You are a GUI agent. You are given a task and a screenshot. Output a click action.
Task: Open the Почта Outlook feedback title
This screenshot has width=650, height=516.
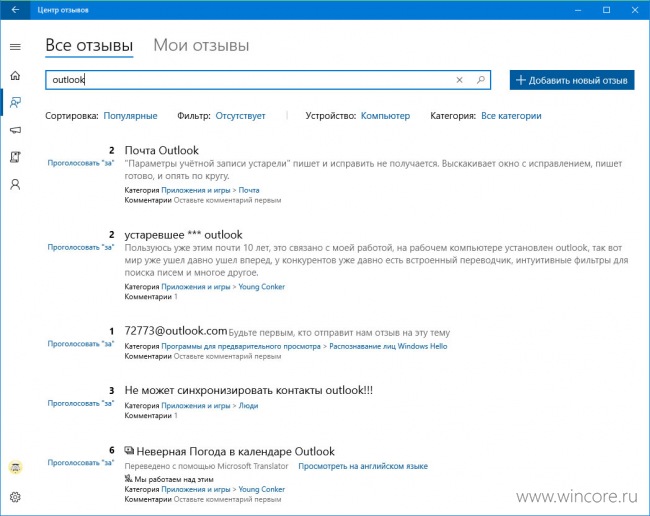coord(162,150)
